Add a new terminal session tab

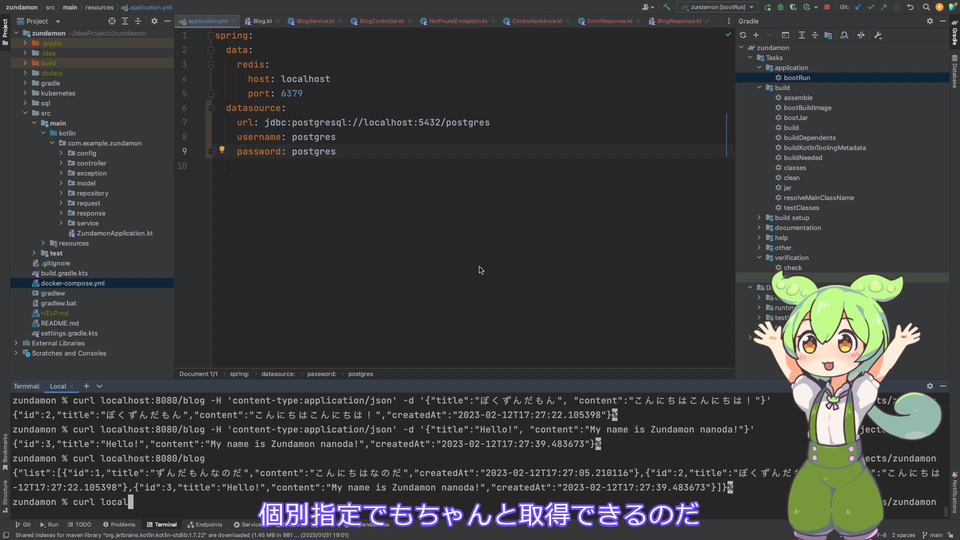coord(86,386)
